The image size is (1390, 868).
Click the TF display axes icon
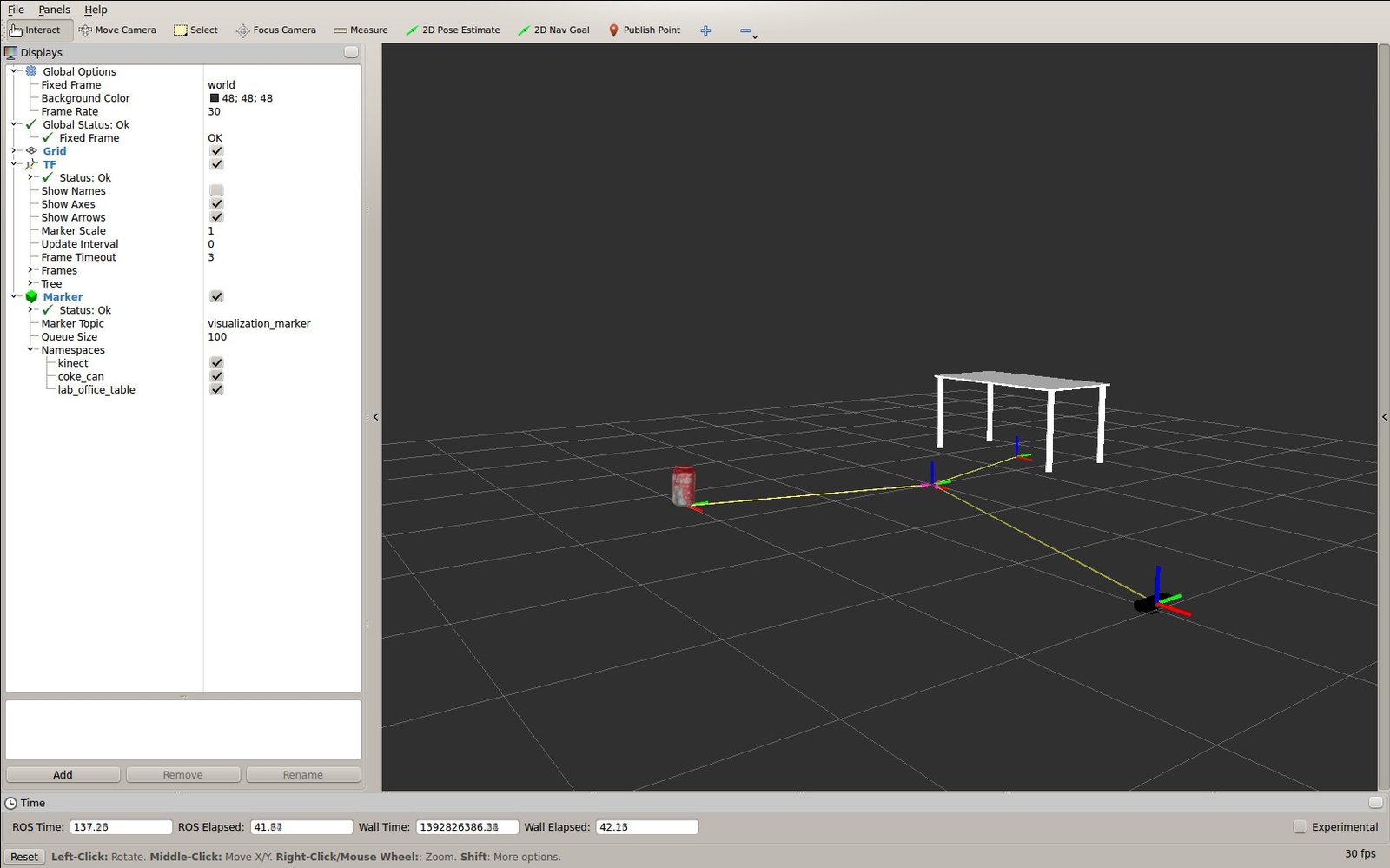31,164
